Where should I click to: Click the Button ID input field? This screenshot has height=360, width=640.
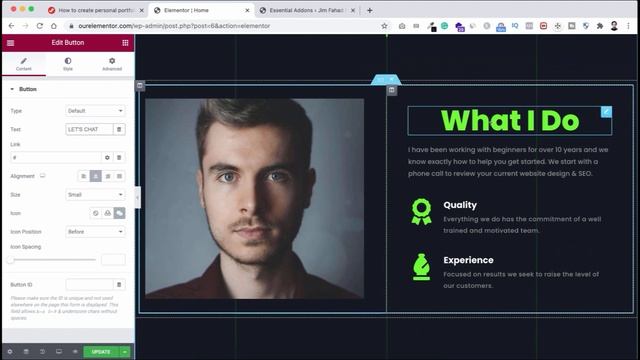tap(89, 284)
